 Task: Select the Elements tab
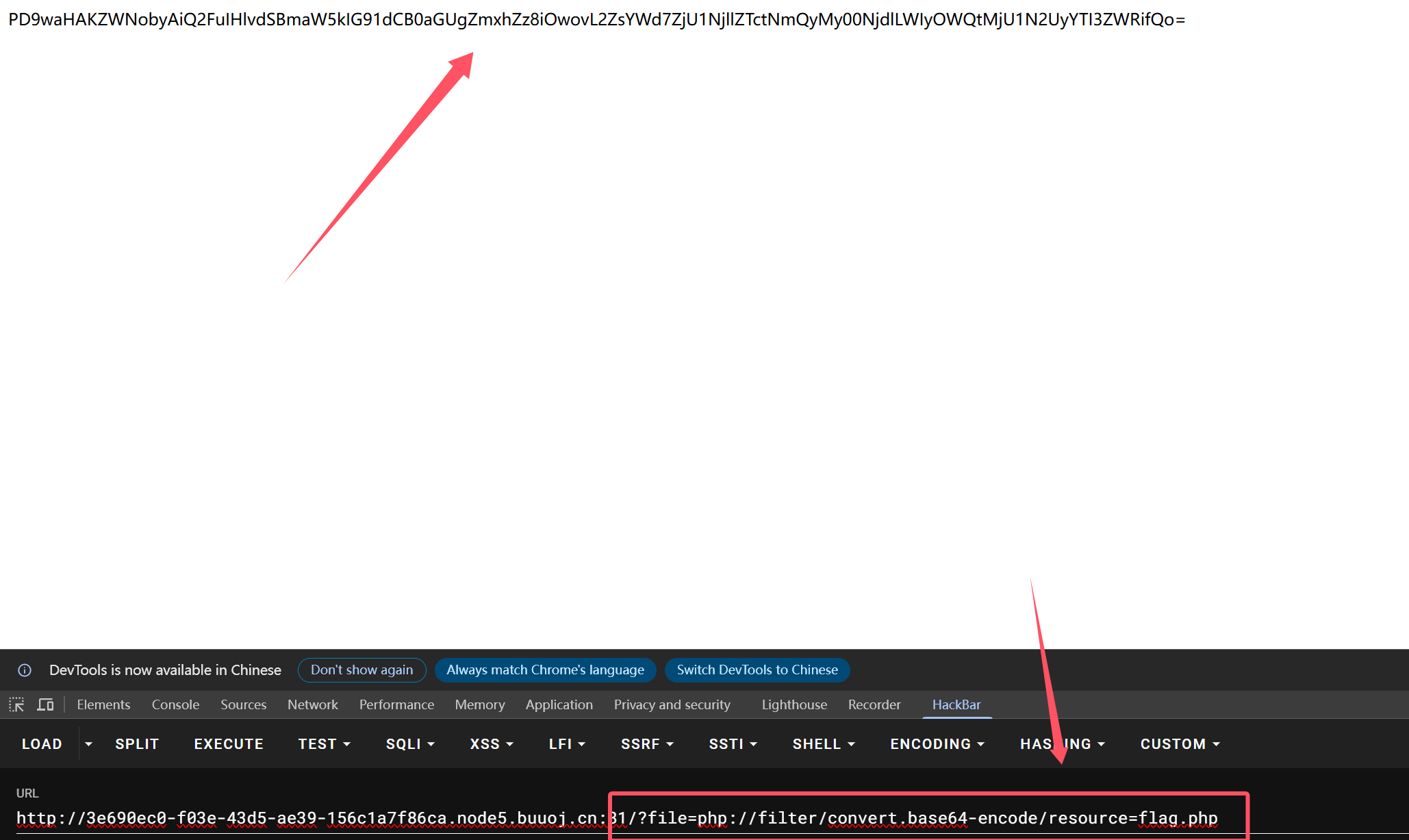point(103,704)
